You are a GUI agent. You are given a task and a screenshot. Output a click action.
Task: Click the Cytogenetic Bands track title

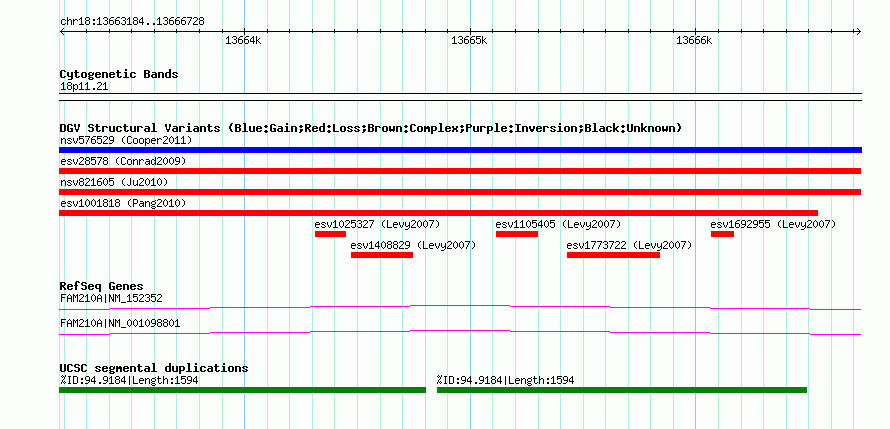click(x=119, y=74)
